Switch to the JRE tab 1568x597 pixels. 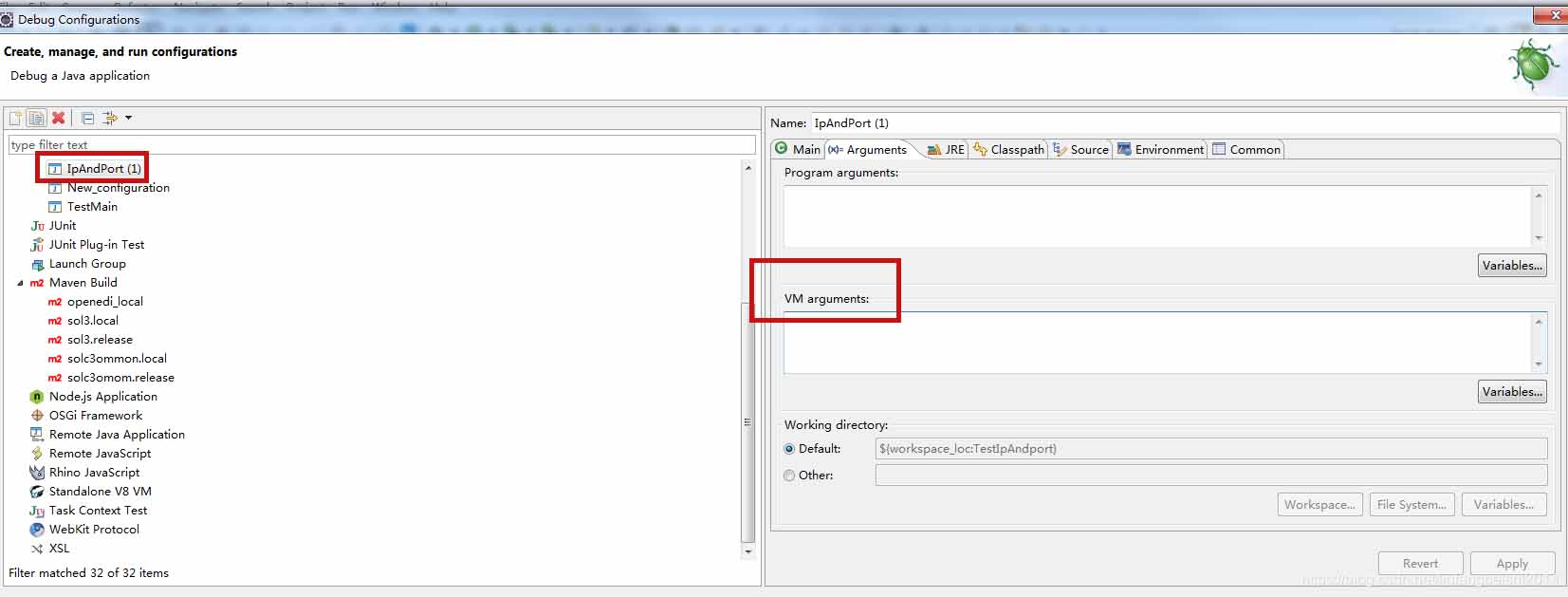(x=946, y=149)
